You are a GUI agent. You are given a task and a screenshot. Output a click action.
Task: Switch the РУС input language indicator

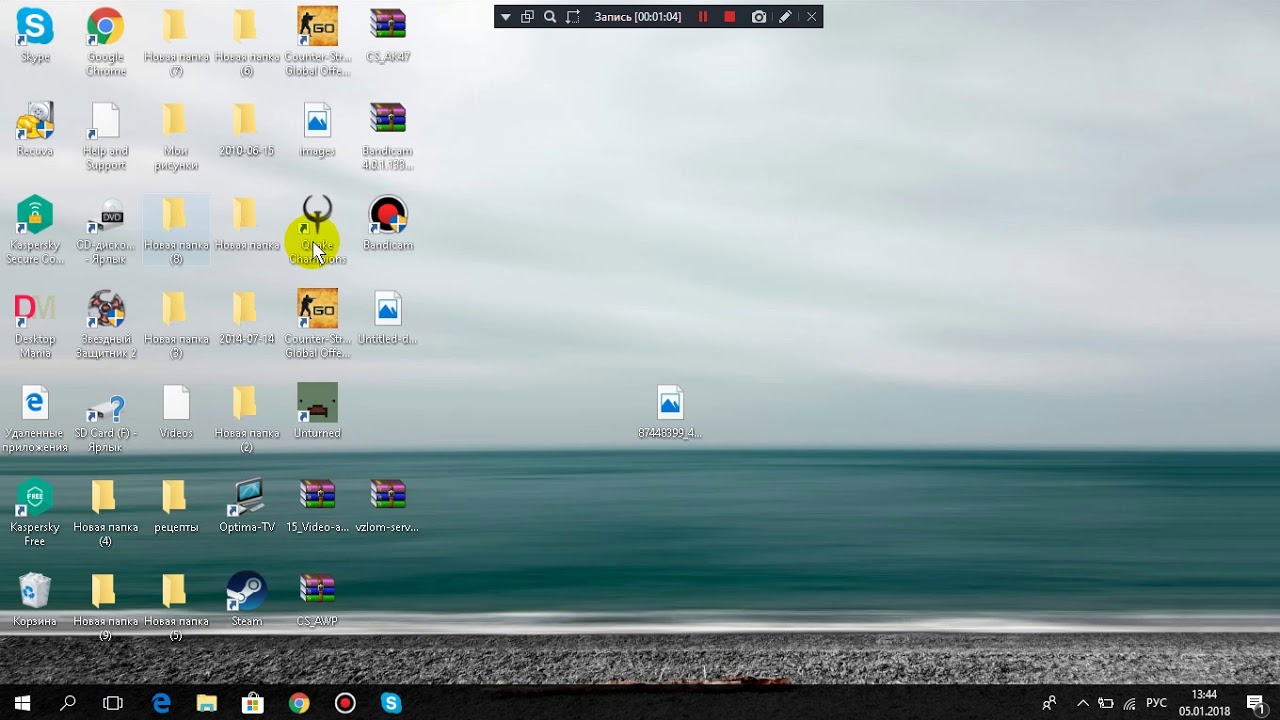click(x=1156, y=703)
